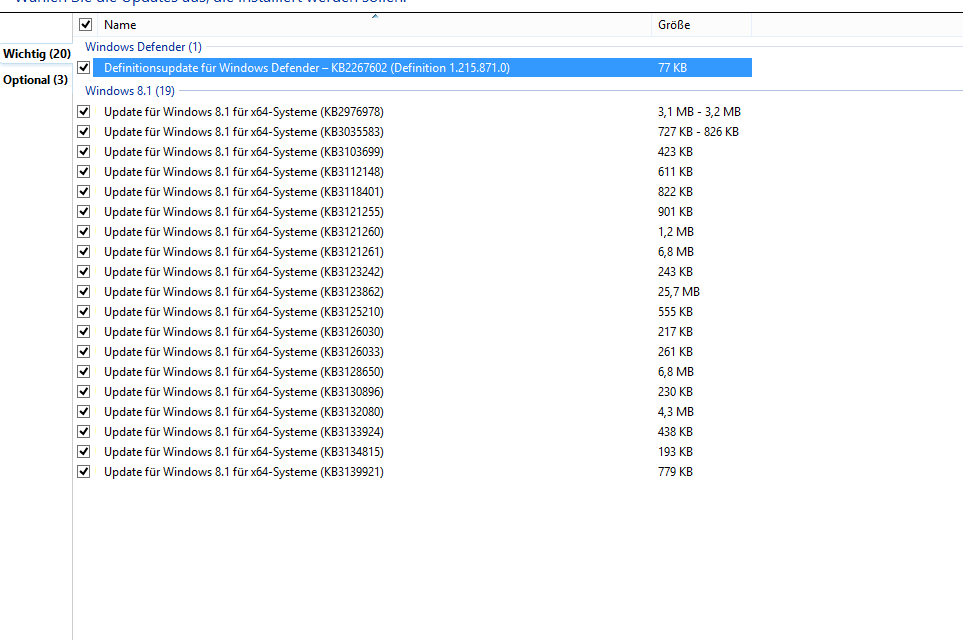Select the 25,7 MB size value
Image resolution: width=963 pixels, height=640 pixels.
click(x=679, y=291)
